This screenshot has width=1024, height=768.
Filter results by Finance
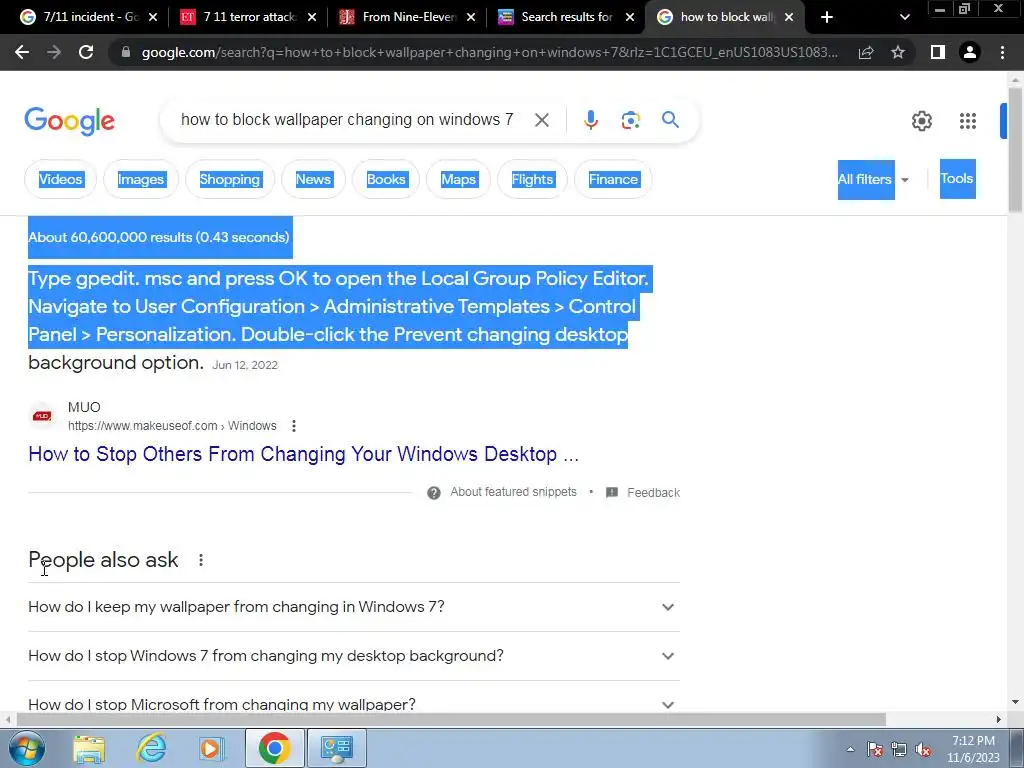613,179
